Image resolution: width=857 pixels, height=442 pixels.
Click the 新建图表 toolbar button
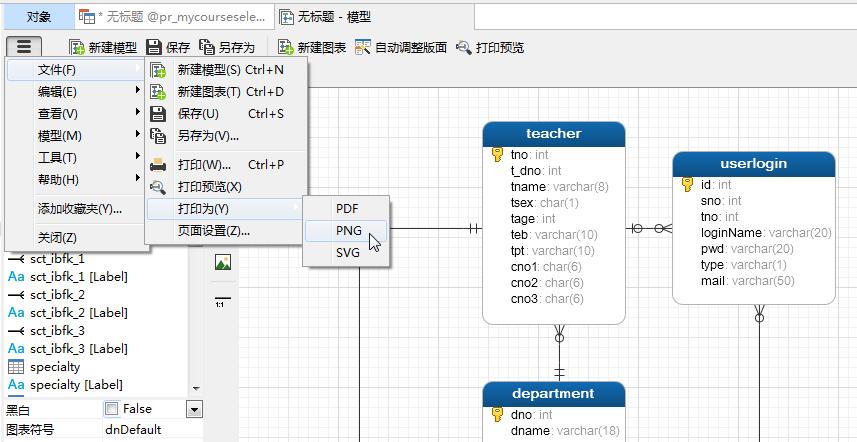pos(312,48)
